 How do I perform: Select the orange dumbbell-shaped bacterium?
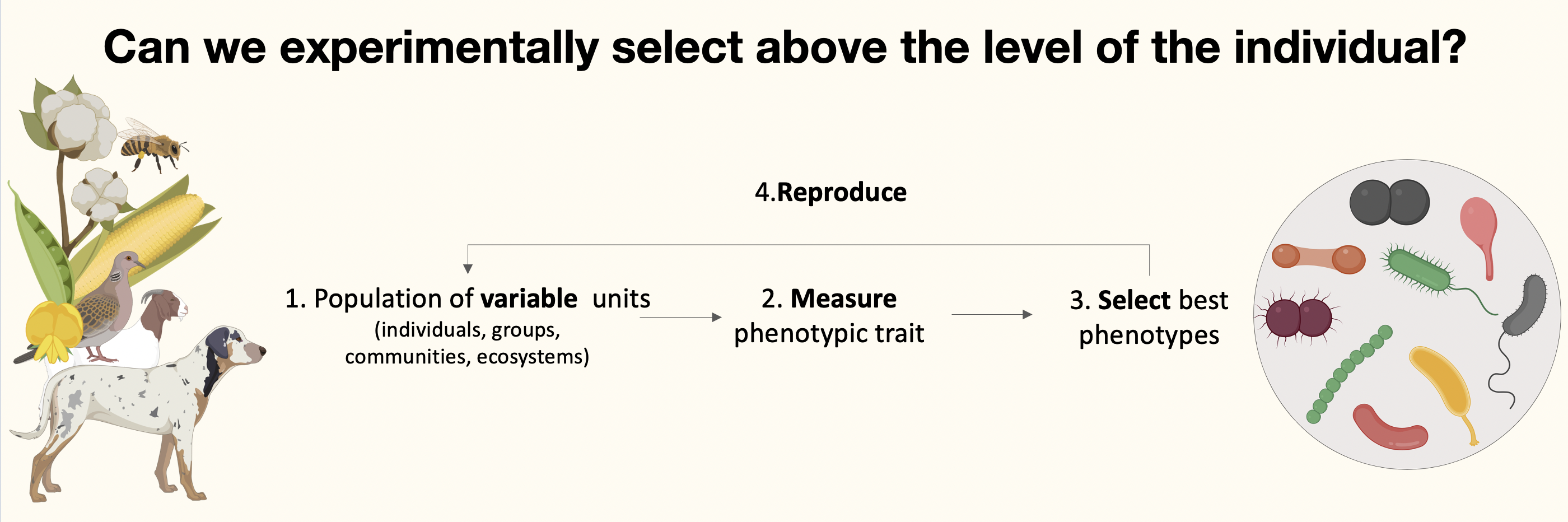point(1318,258)
